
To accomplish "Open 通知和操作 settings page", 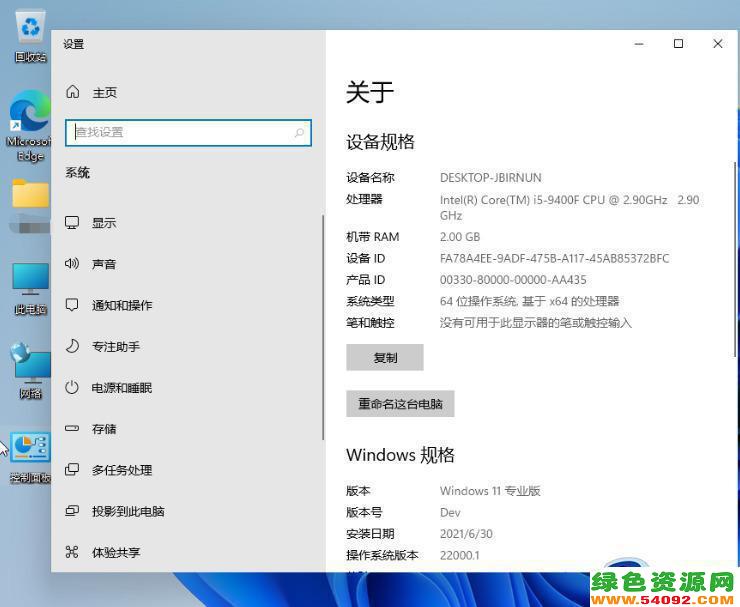I will coord(122,305).
